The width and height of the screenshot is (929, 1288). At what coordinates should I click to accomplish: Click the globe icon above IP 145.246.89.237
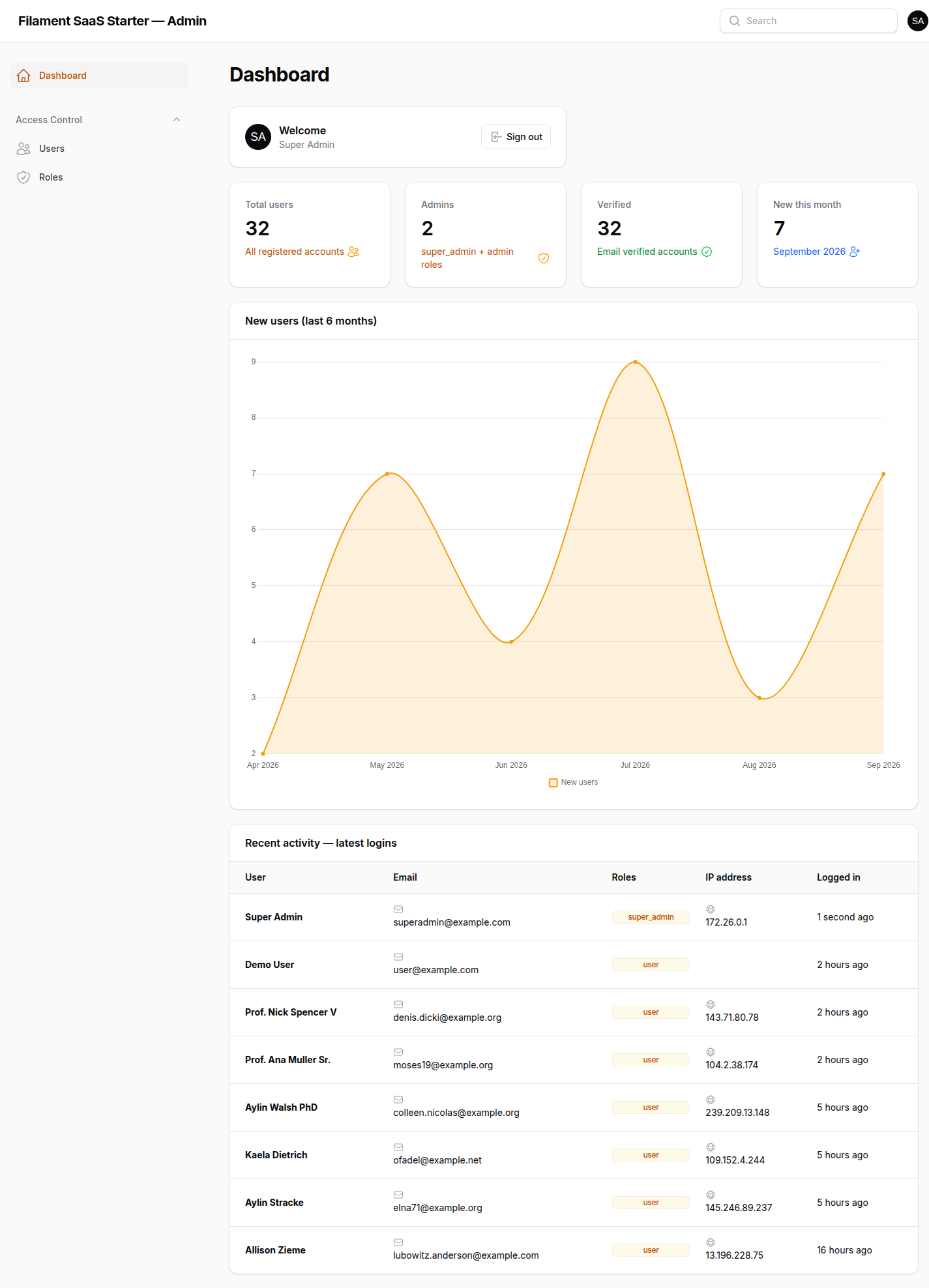[711, 1195]
